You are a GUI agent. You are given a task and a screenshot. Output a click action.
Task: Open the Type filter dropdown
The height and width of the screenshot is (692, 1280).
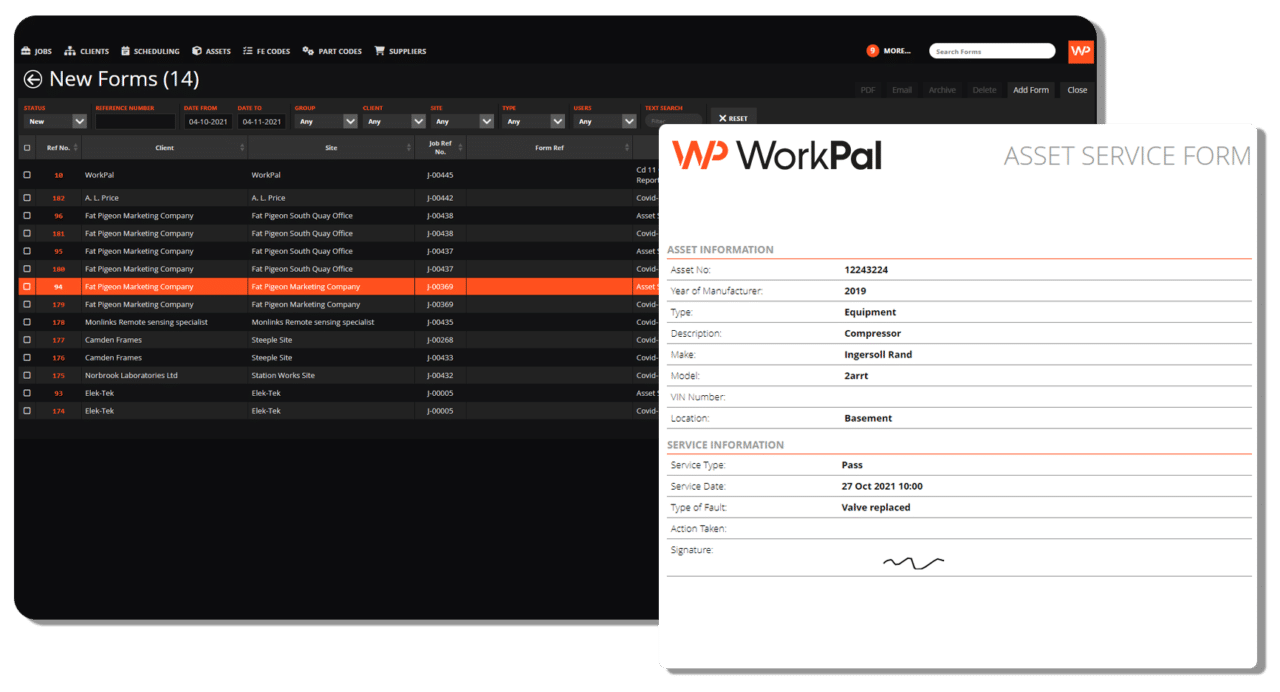click(x=533, y=120)
